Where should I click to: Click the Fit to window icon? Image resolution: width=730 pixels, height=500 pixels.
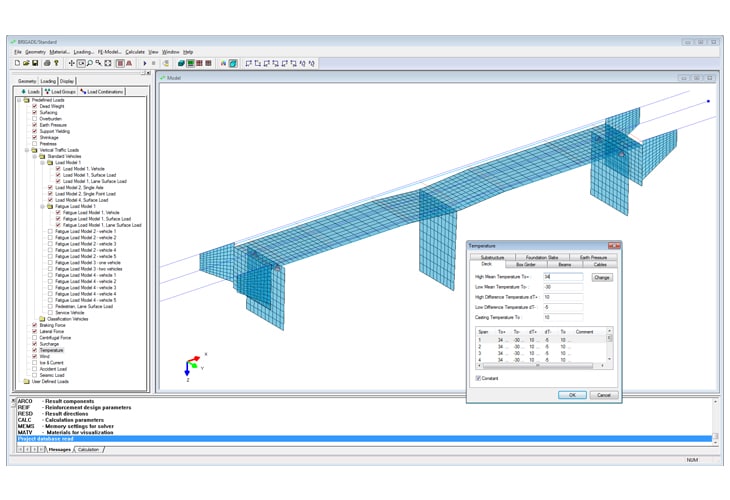pyautogui.click(x=108, y=63)
